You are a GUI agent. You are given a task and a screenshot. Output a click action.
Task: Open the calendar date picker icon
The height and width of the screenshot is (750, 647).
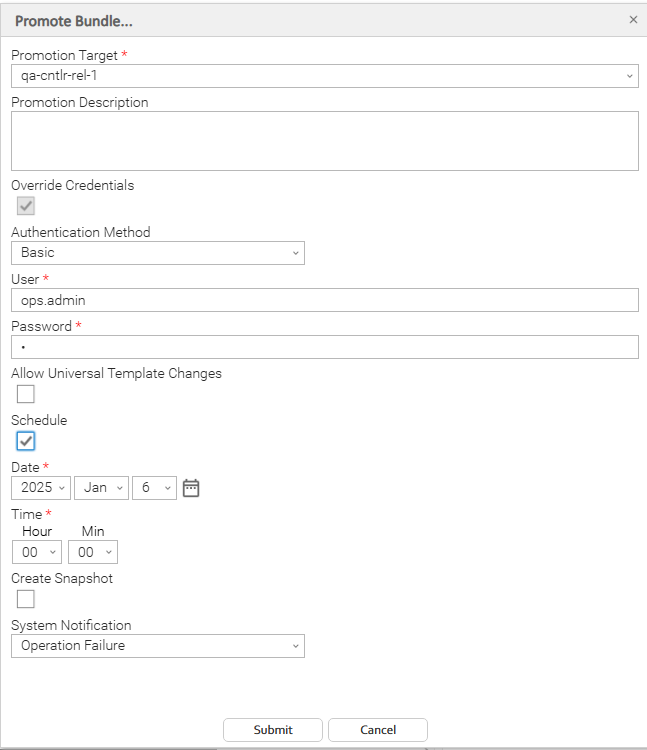191,488
